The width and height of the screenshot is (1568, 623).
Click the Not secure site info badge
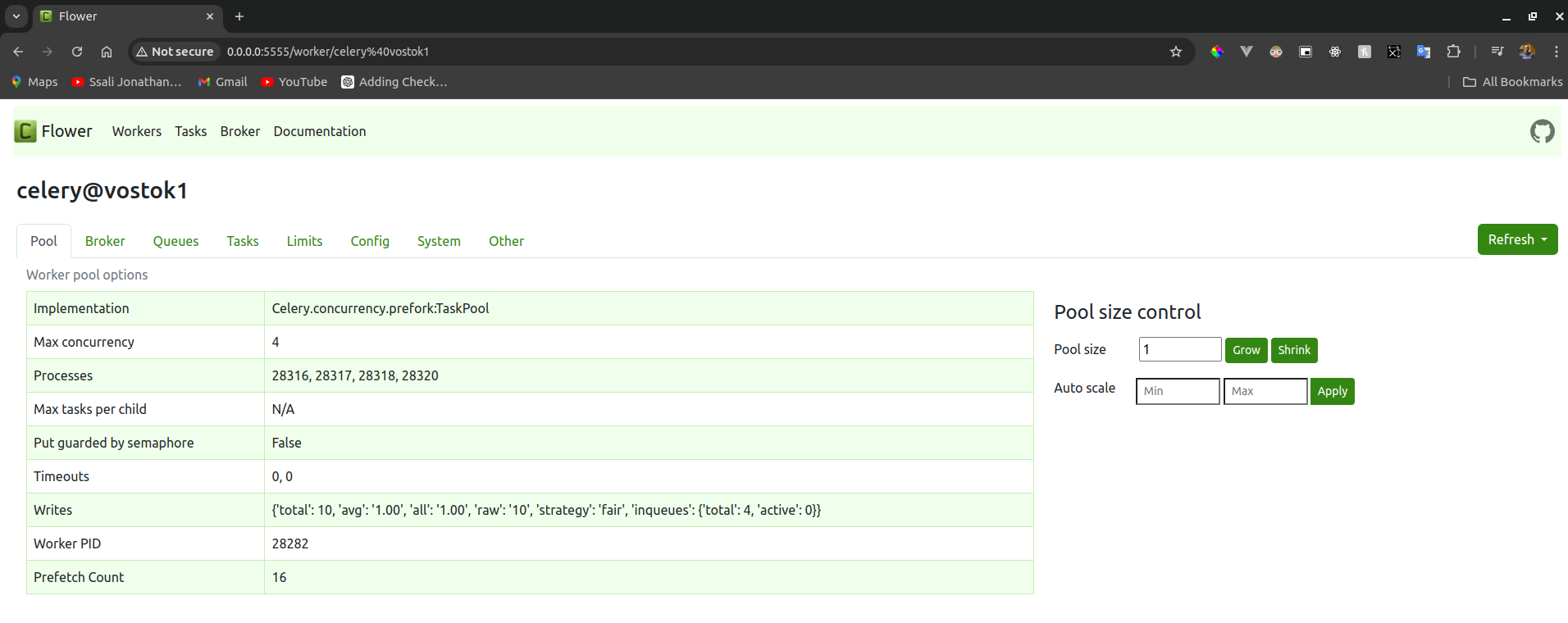pos(175,52)
